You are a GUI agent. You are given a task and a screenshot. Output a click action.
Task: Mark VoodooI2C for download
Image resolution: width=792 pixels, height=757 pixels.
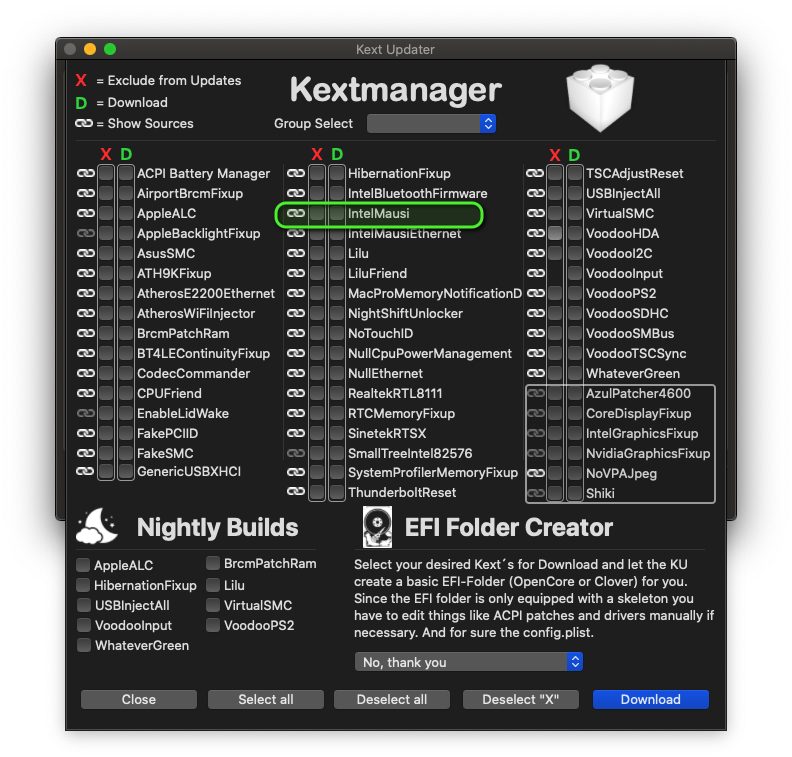click(574, 253)
